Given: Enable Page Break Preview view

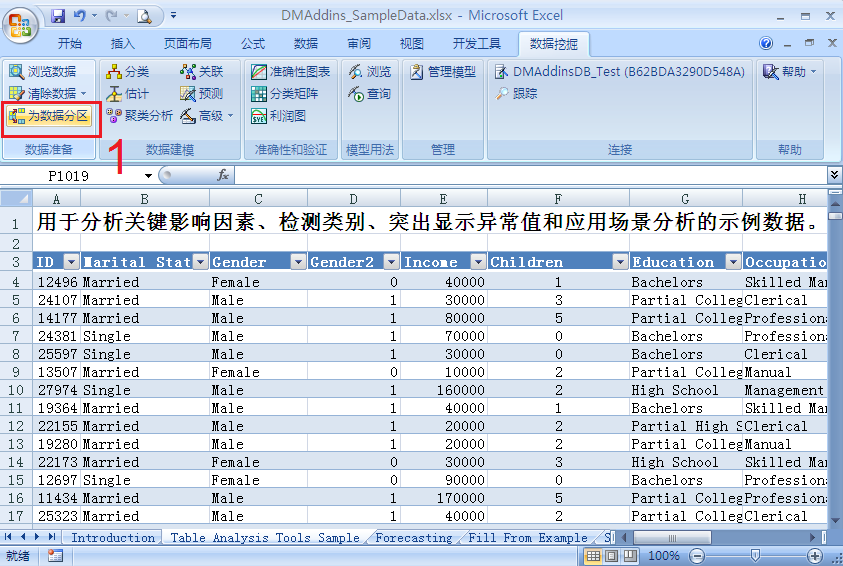Looking at the screenshot, I should [629, 556].
